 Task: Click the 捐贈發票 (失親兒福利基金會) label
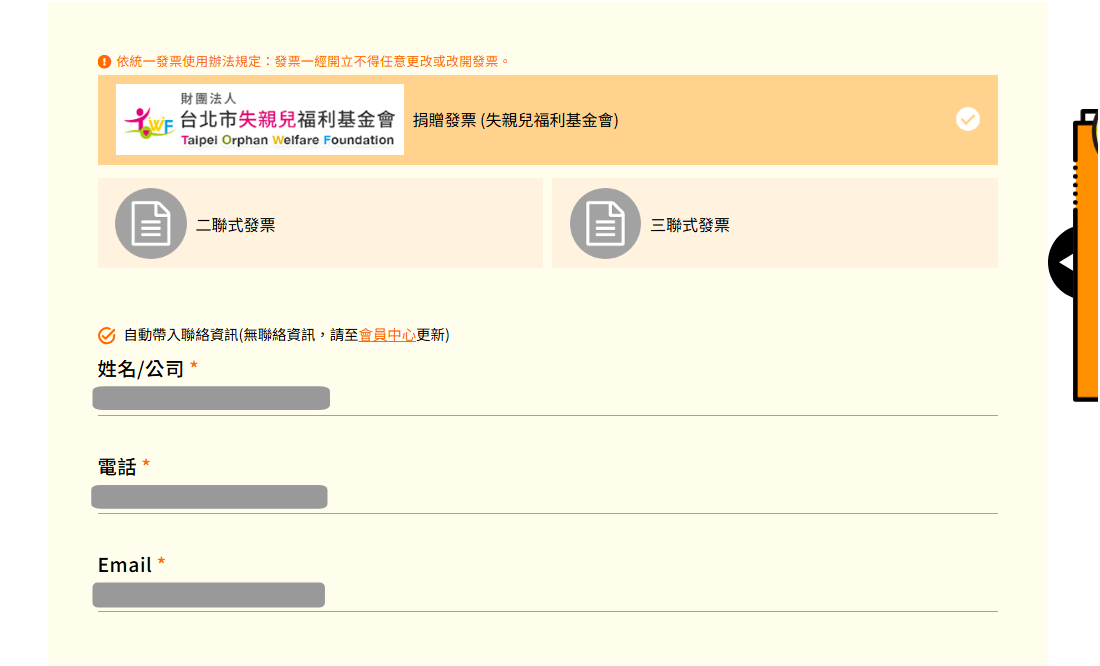point(516,120)
